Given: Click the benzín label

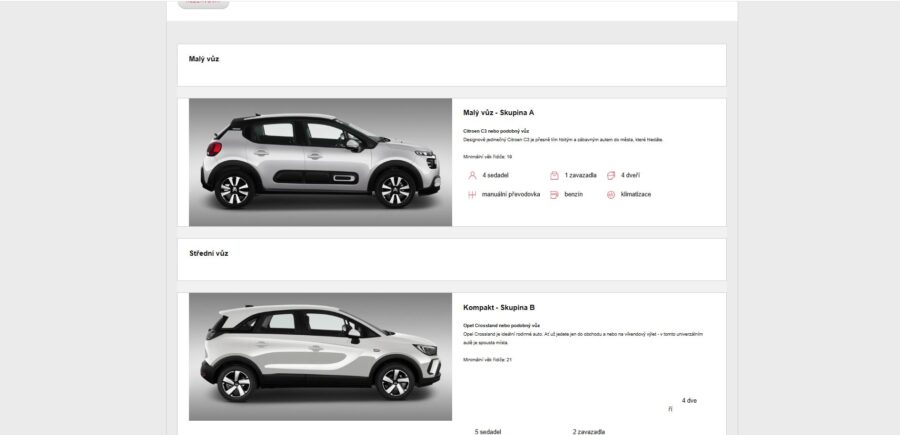Looking at the screenshot, I should click(x=573, y=195).
